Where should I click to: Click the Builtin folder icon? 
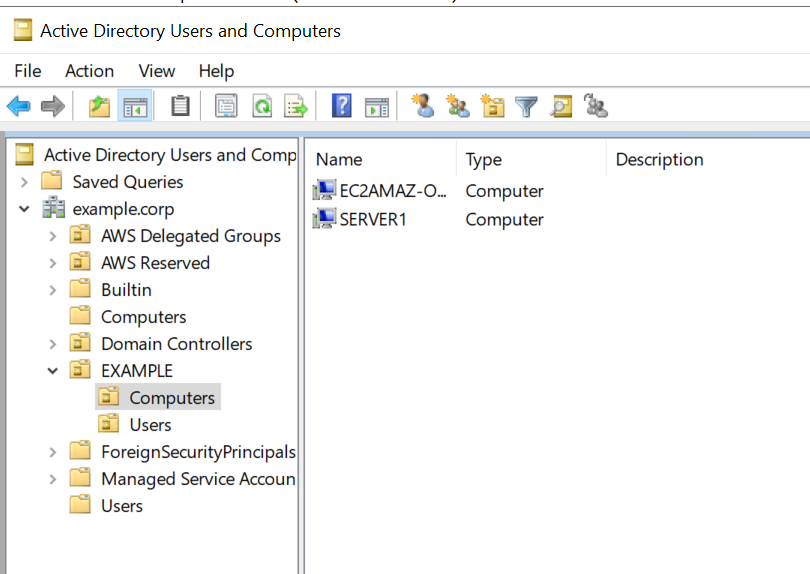point(80,289)
